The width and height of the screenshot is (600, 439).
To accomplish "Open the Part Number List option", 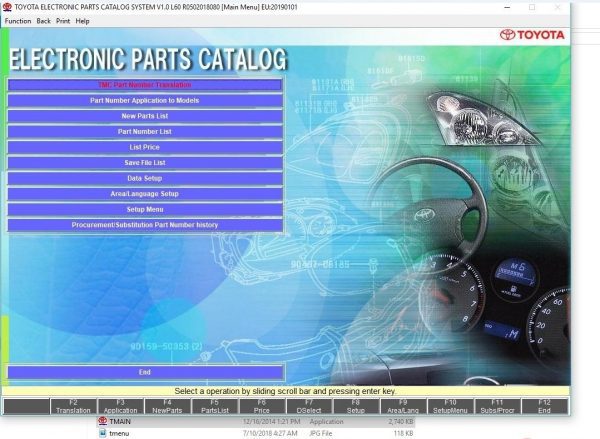I will [145, 132].
